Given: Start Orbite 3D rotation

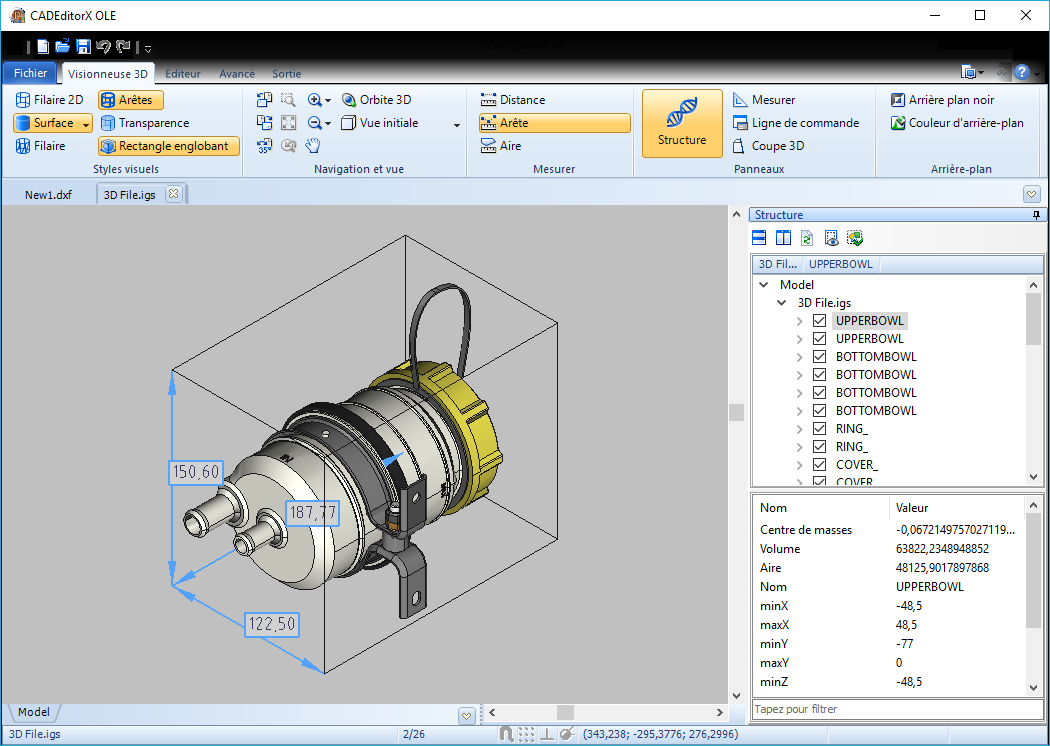Looking at the screenshot, I should coord(376,100).
